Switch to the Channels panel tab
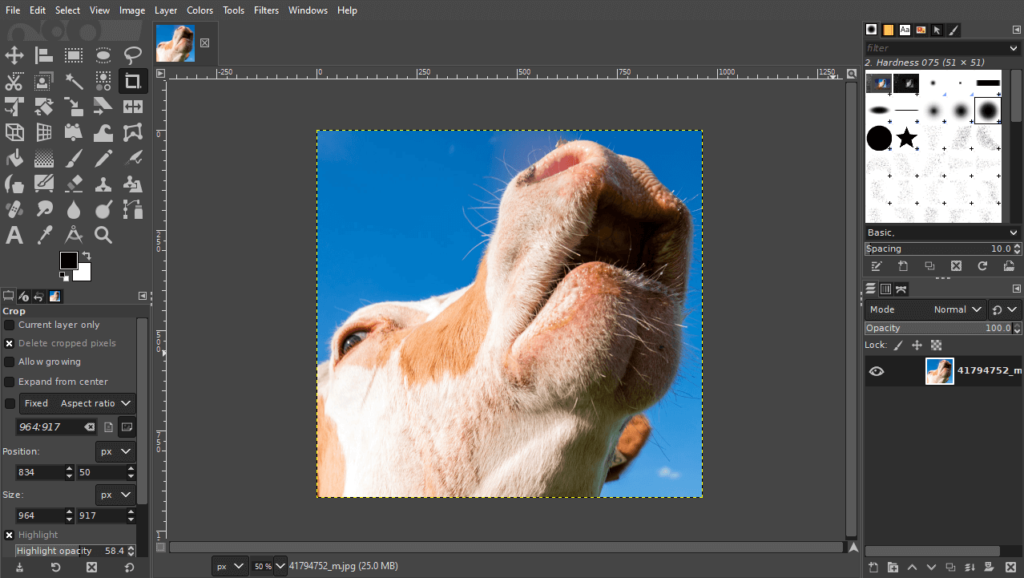Screen dimensions: 1024x578 [886, 289]
